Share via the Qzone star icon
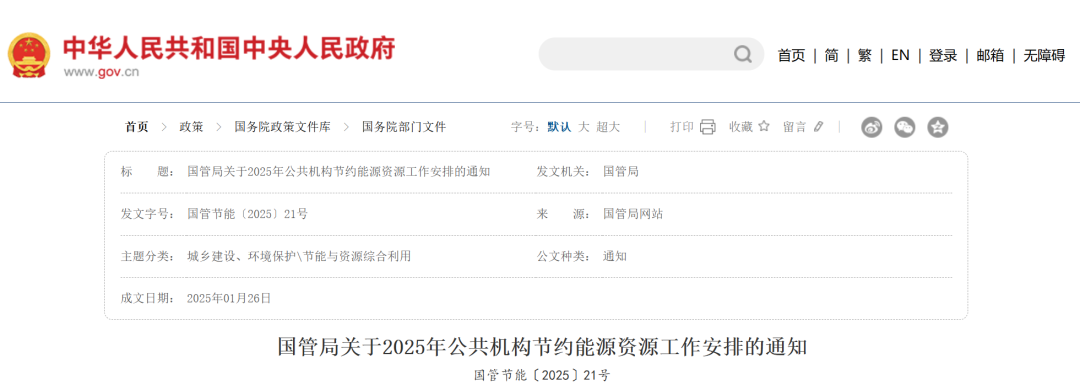 pyautogui.click(x=937, y=127)
